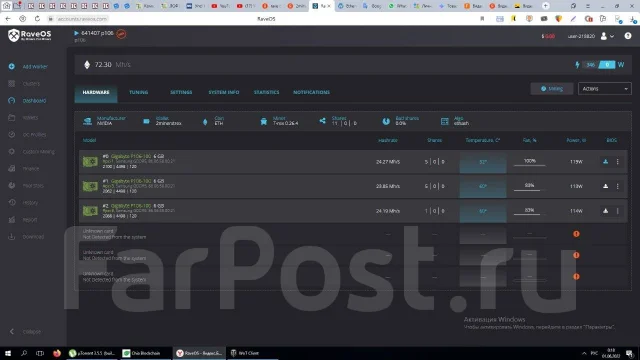This screenshot has height=360, width=640.
Task: Click the warning icon of the third unknown card
Action: click(x=576, y=276)
